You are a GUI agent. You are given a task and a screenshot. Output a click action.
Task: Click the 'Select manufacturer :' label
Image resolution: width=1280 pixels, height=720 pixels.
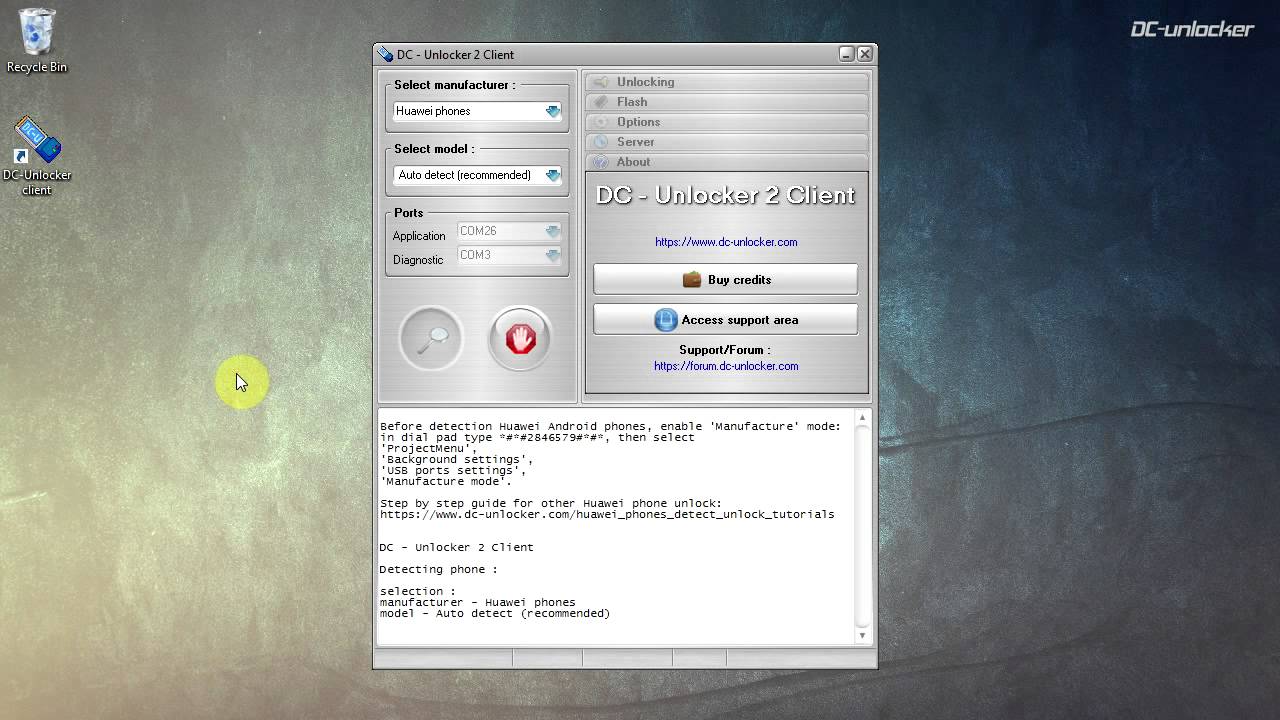(x=455, y=85)
